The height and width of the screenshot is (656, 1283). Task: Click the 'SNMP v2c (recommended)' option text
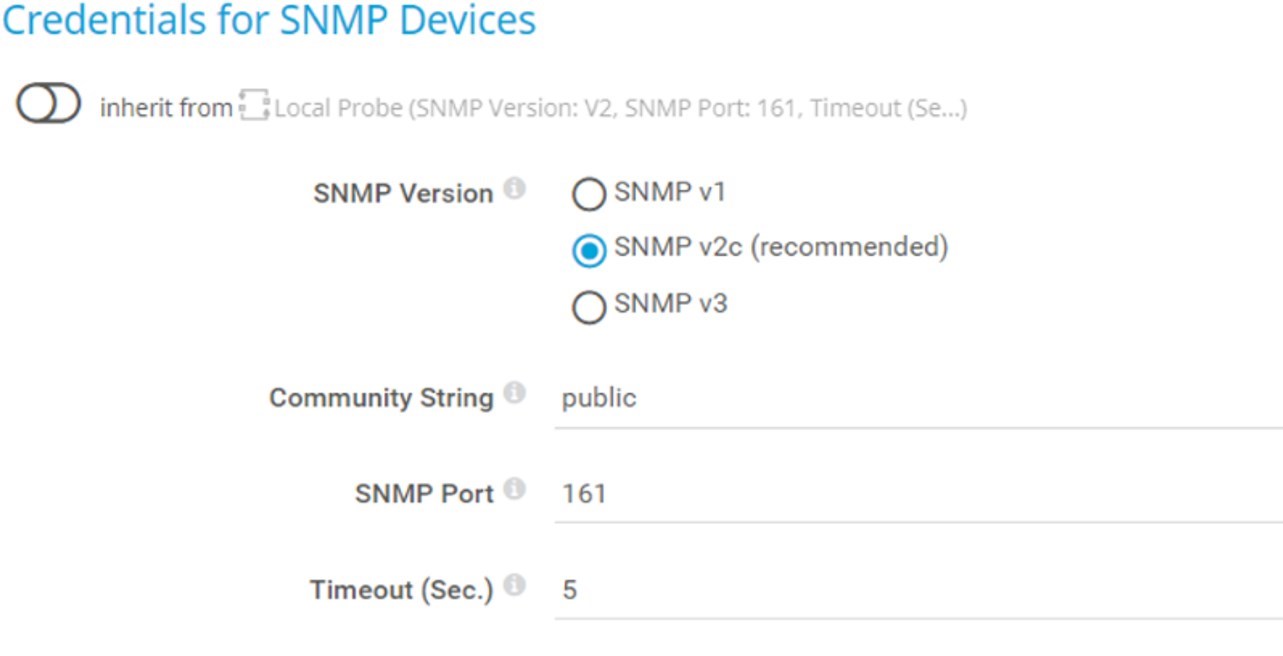click(x=781, y=247)
